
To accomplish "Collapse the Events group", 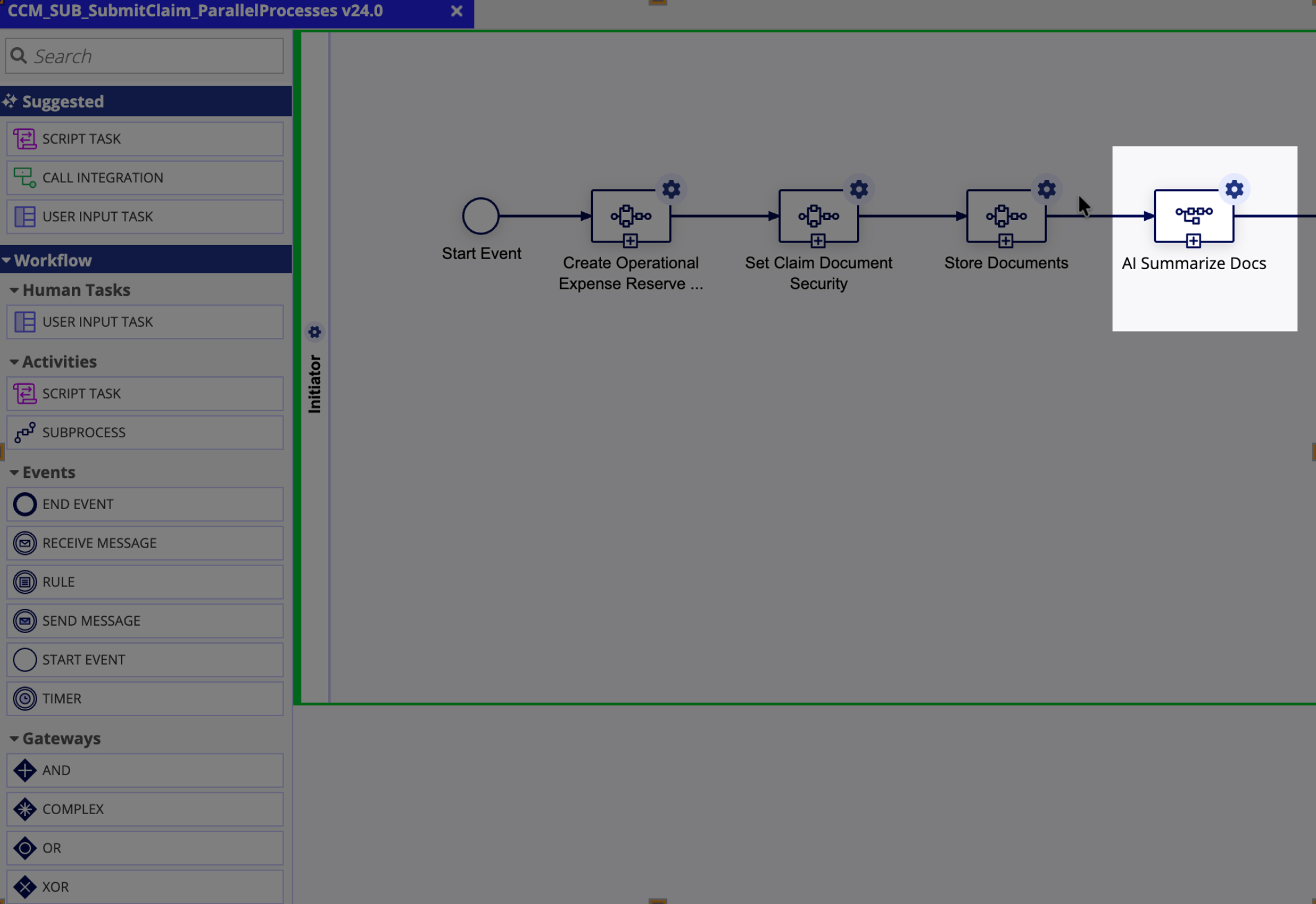I will coord(14,472).
